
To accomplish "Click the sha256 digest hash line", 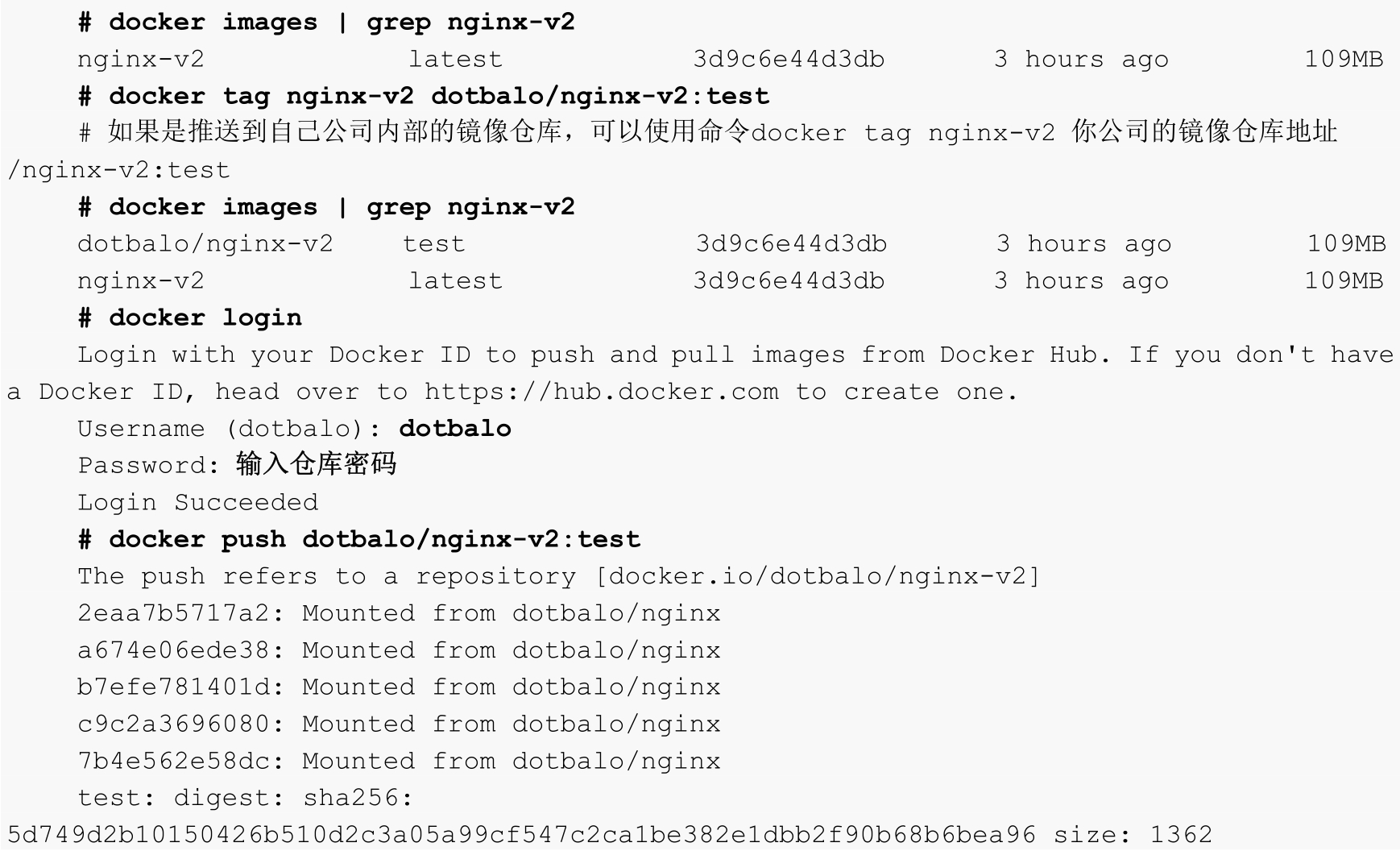I will tap(521, 834).
